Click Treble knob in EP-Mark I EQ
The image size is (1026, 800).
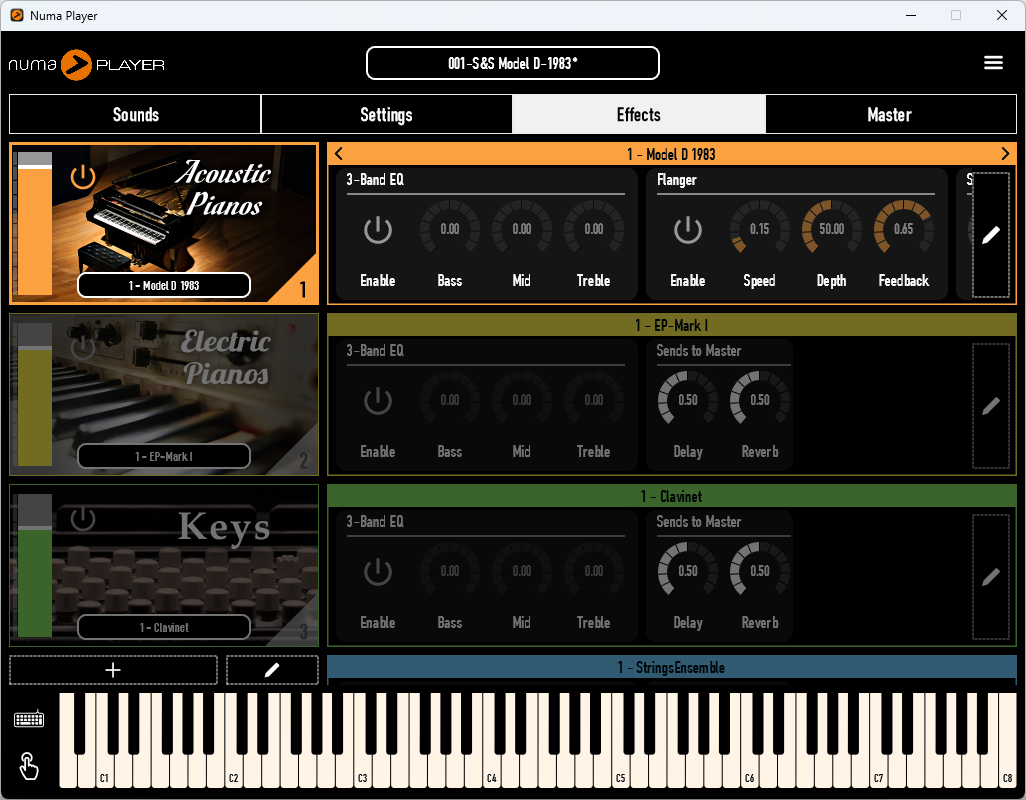tap(593, 399)
